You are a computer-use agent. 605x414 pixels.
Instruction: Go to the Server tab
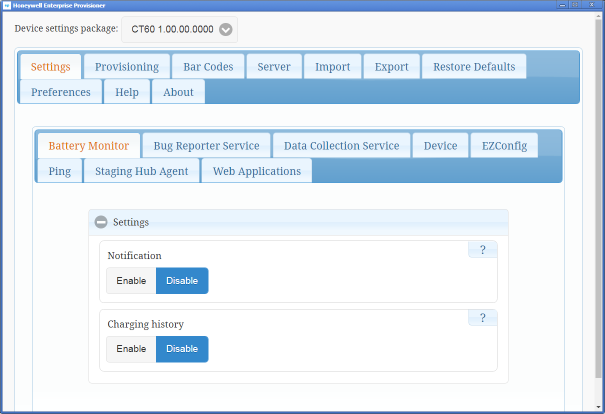coord(274,67)
